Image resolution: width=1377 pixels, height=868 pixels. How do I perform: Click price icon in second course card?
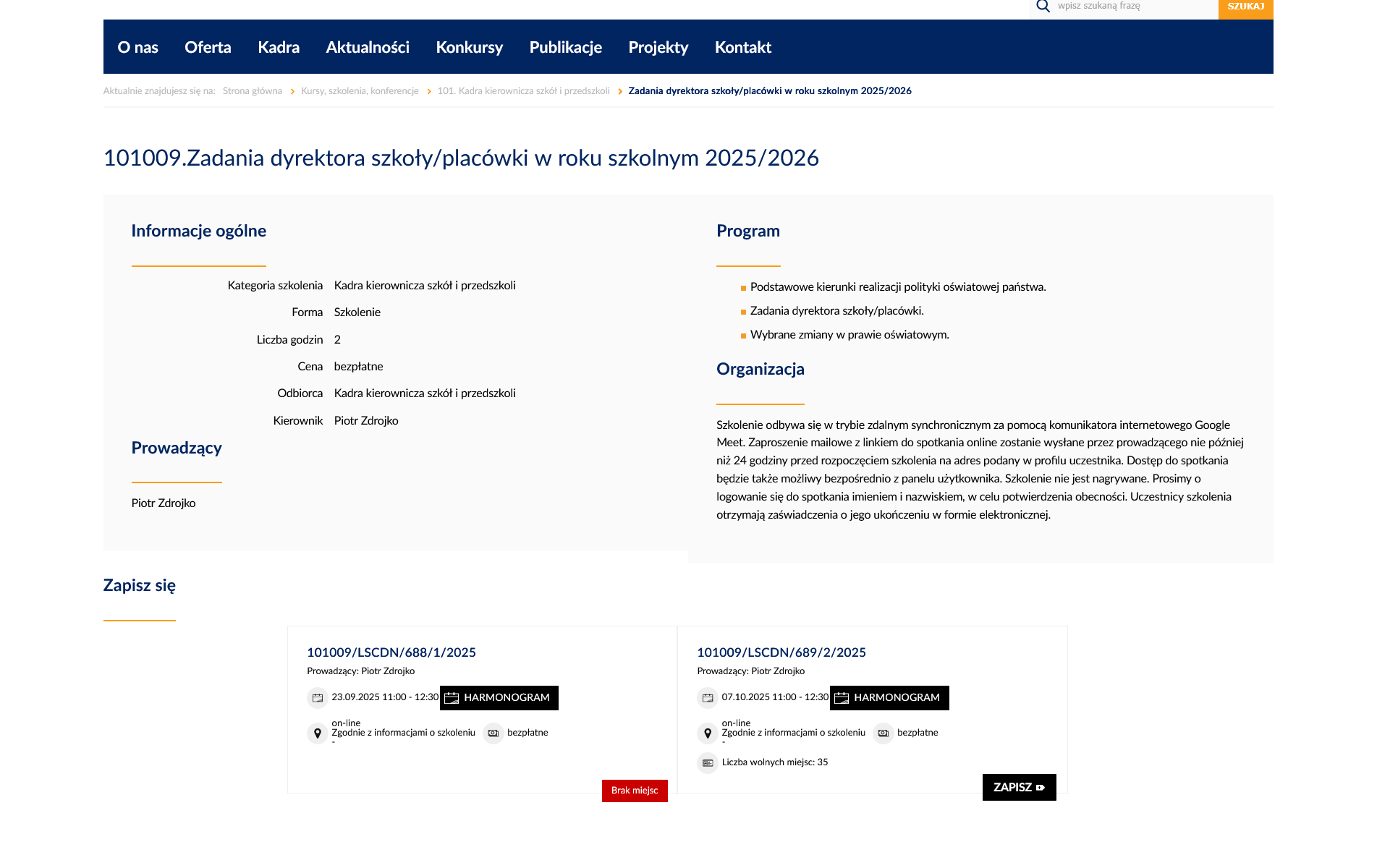883,733
